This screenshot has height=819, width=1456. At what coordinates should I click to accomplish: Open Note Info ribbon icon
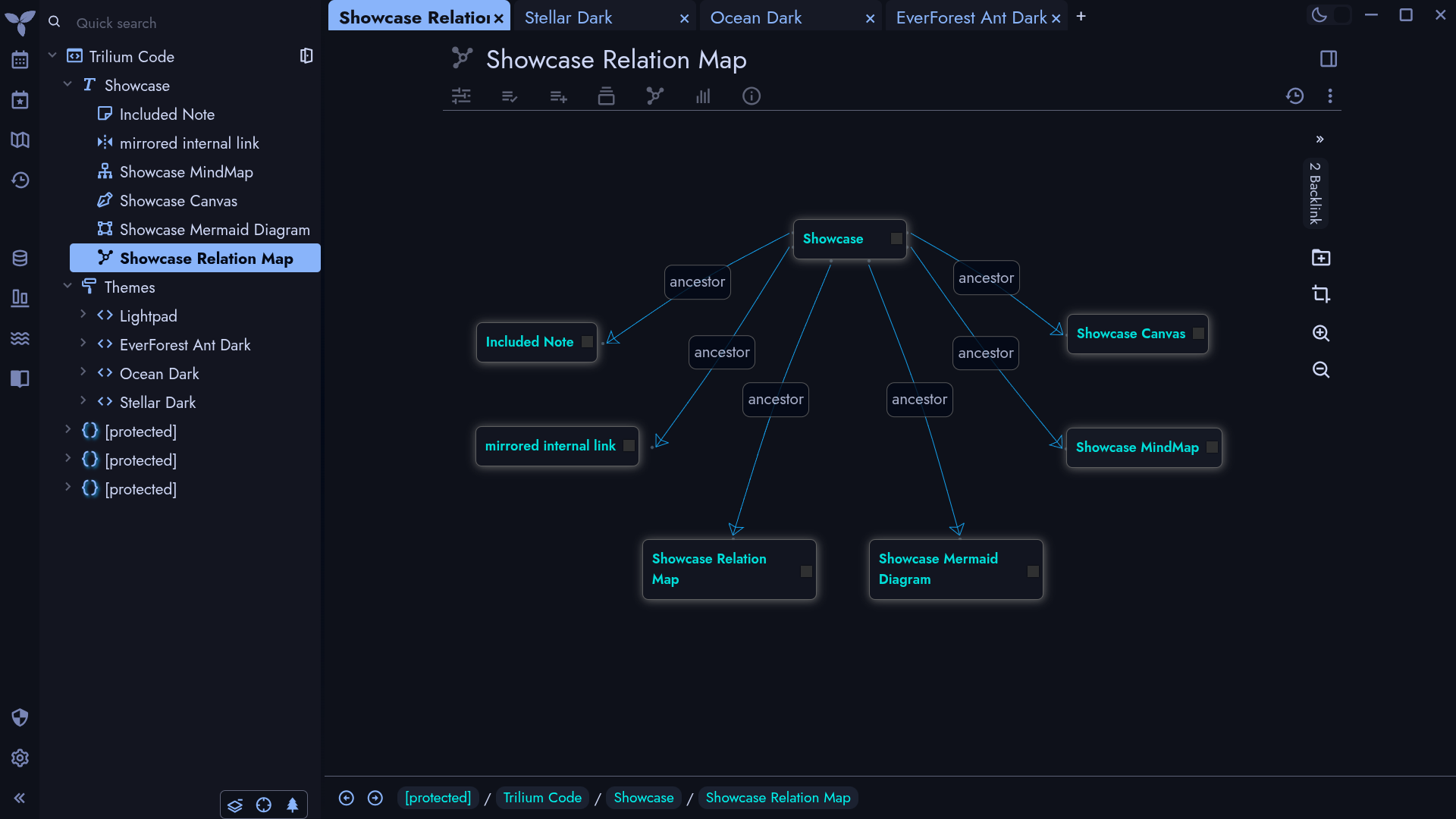point(752,96)
